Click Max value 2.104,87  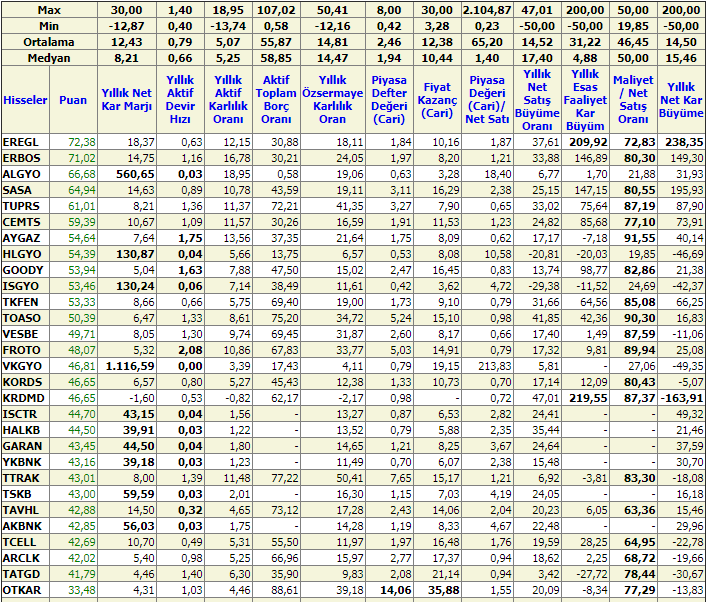tap(487, 10)
